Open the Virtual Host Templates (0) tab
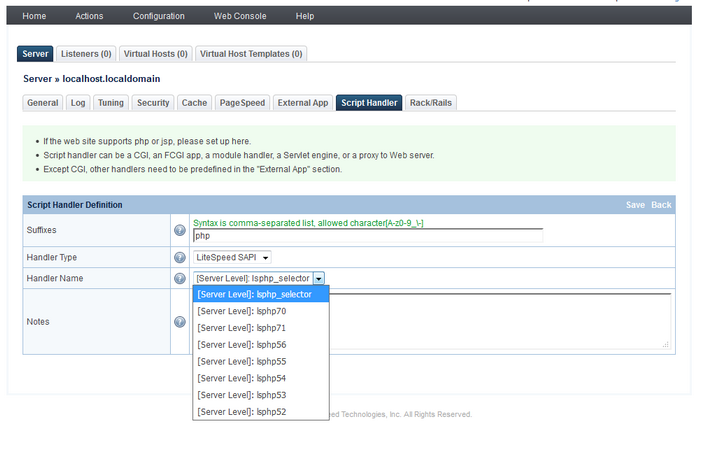This screenshot has width=713, height=450. click(x=251, y=54)
